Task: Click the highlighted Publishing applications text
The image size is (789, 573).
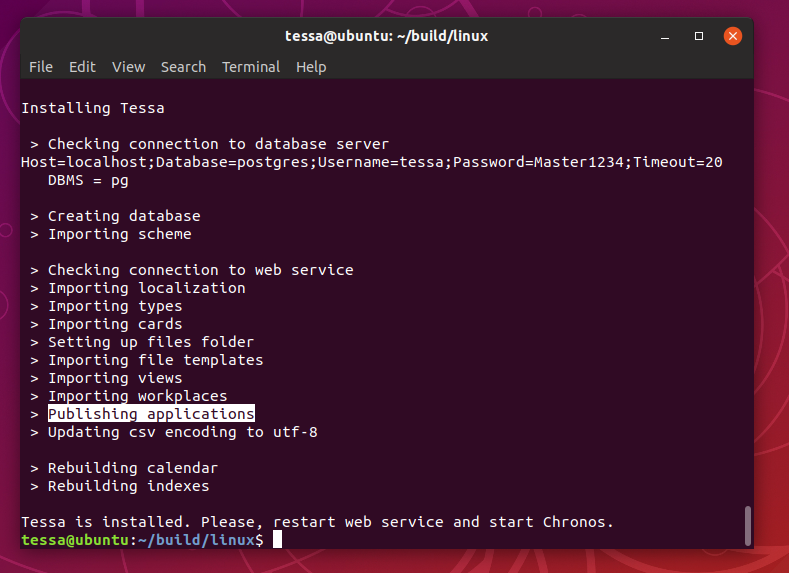Action: coord(151,414)
